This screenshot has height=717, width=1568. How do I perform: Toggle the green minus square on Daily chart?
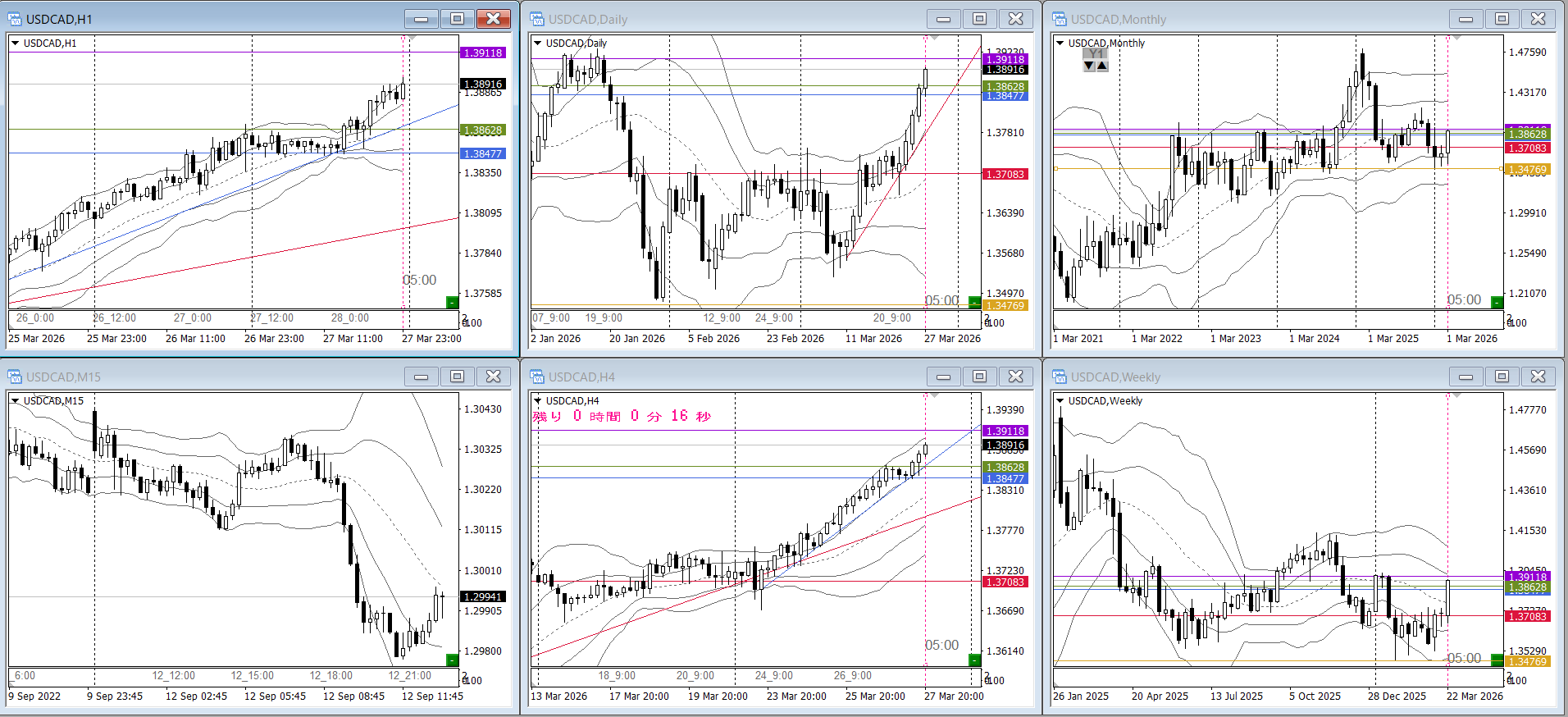point(974,302)
